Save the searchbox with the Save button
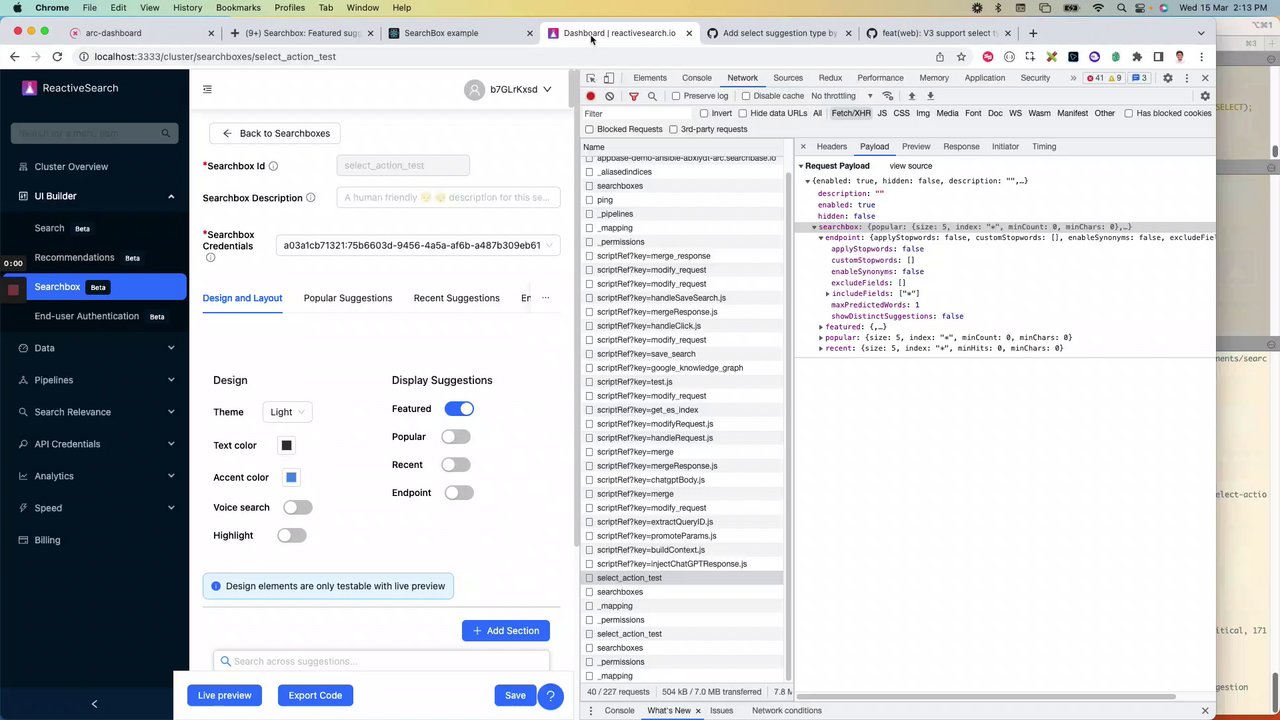The width and height of the screenshot is (1280, 720). click(515, 696)
